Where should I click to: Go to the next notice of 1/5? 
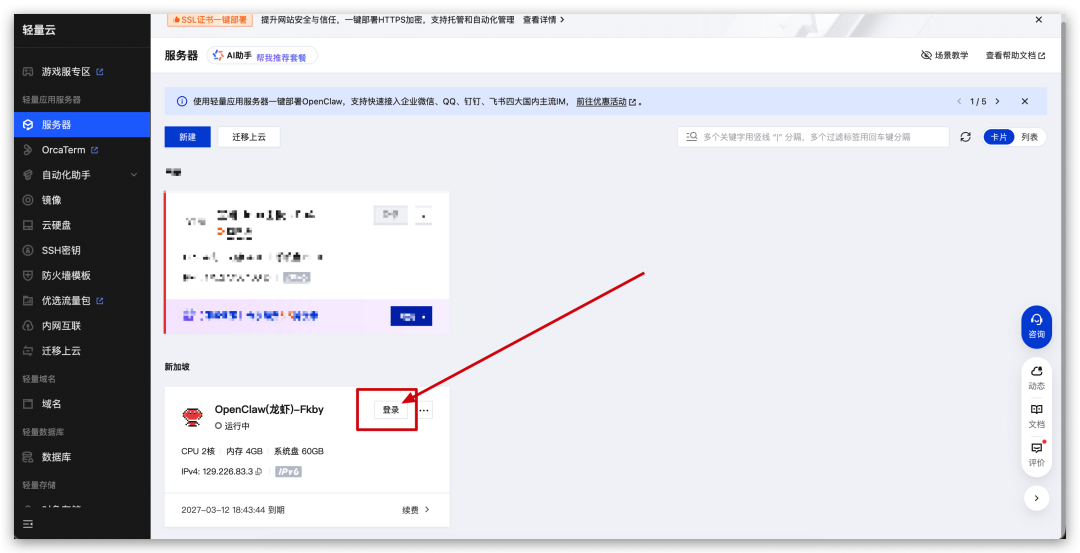[997, 101]
